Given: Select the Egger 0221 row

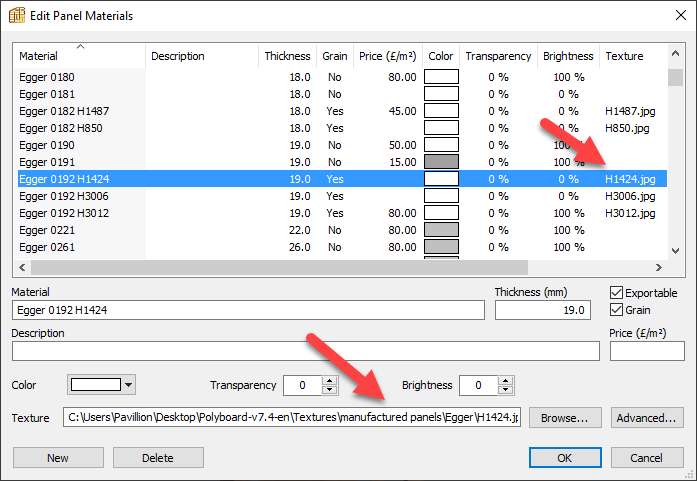Looking at the screenshot, I should 342,230.
